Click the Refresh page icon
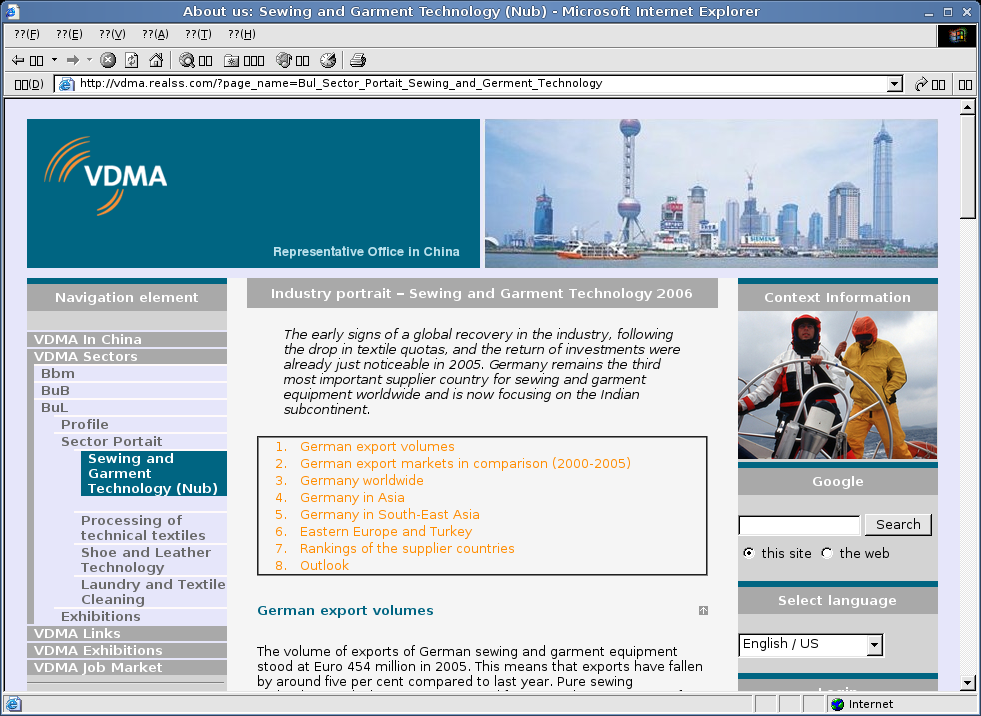Viewport: 981px width, 716px height. tap(131, 60)
